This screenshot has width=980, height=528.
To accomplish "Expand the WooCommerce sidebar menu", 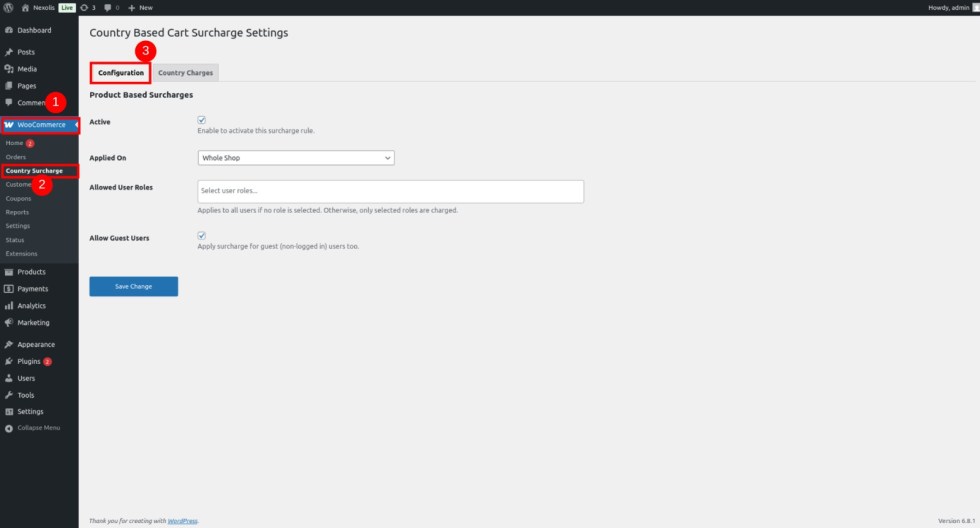I will (40, 125).
